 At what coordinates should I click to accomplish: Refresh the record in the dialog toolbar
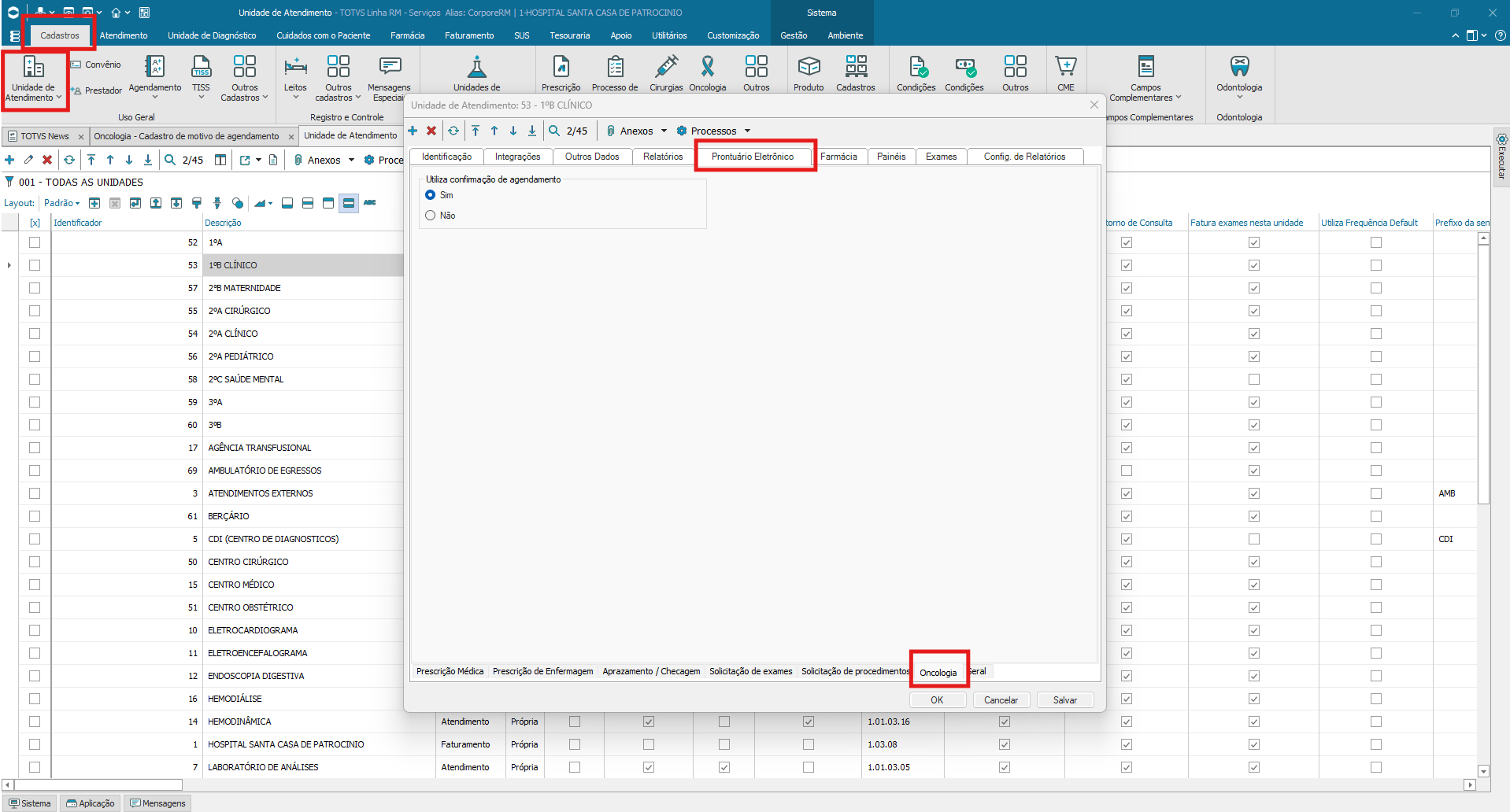tap(453, 131)
